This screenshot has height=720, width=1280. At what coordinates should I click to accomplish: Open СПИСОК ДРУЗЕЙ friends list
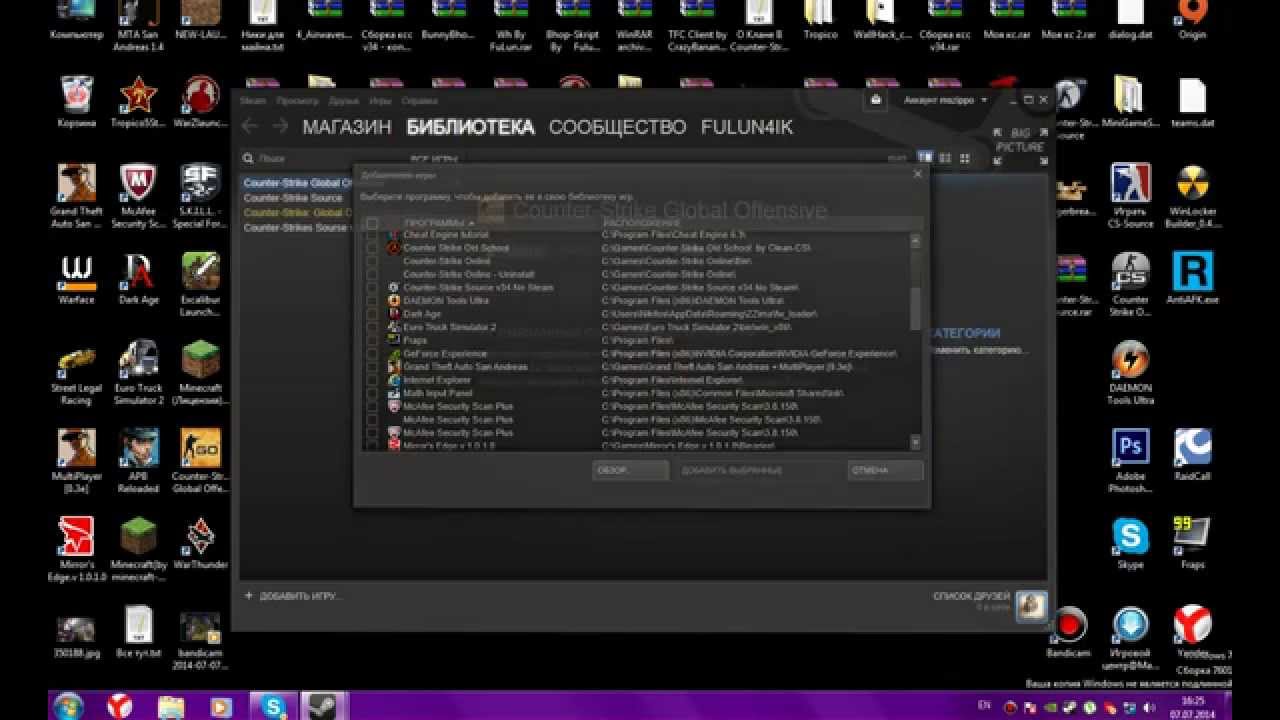[x=972, y=596]
